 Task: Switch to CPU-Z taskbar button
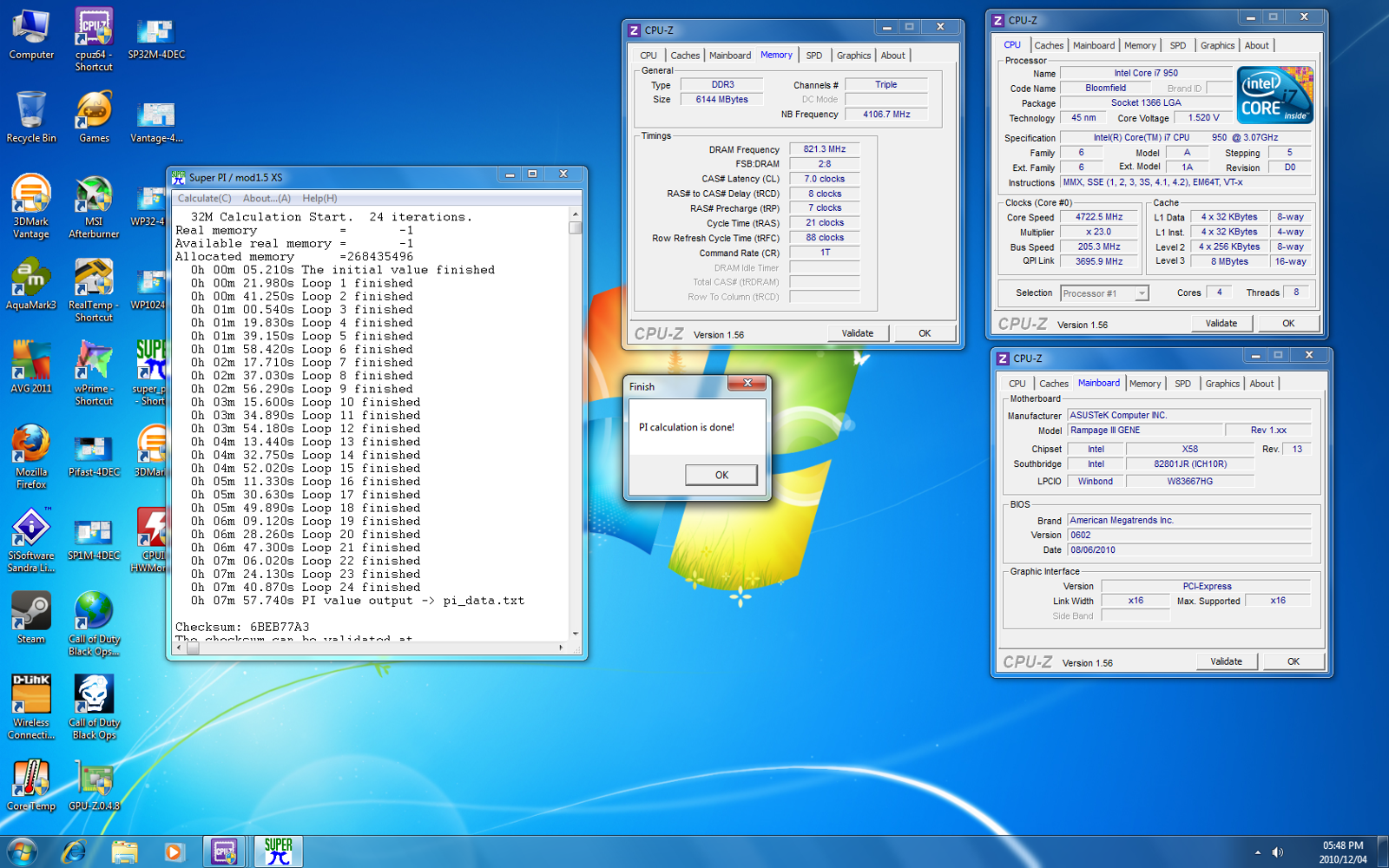point(225,852)
